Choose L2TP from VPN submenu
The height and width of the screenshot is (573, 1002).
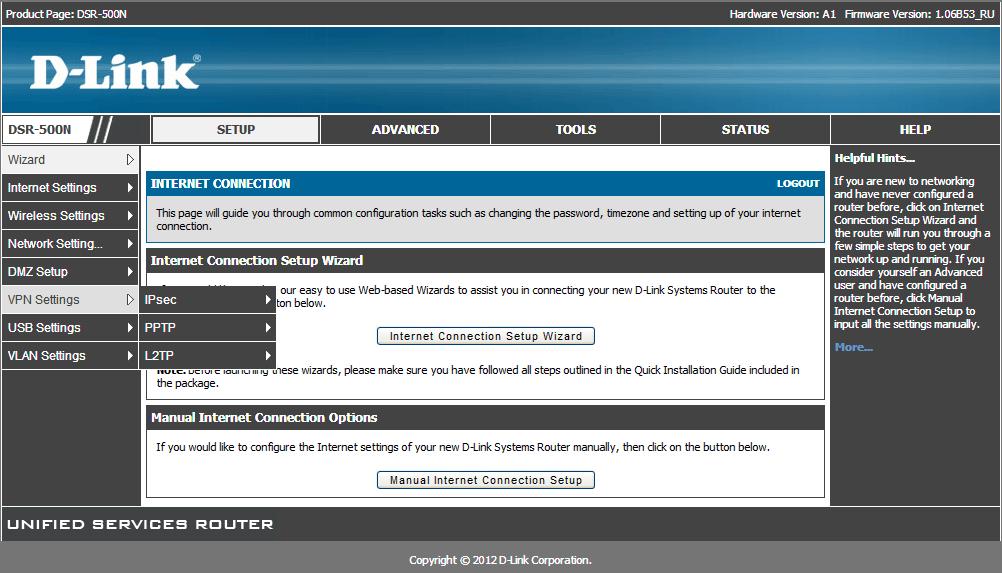click(x=207, y=356)
